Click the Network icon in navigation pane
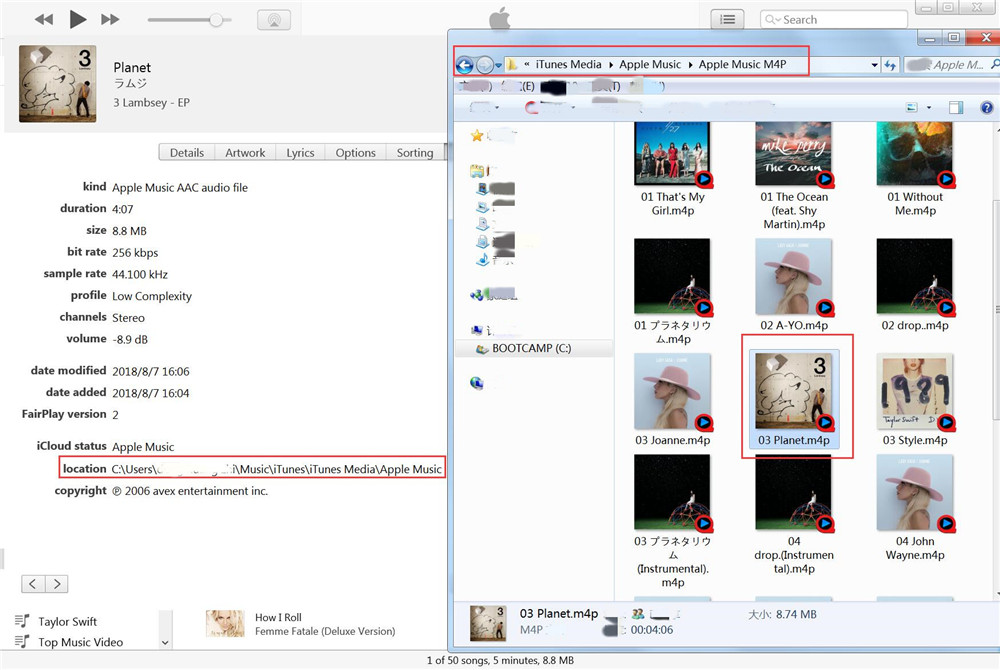Viewport: 1000px width, 670px height. tap(476, 383)
